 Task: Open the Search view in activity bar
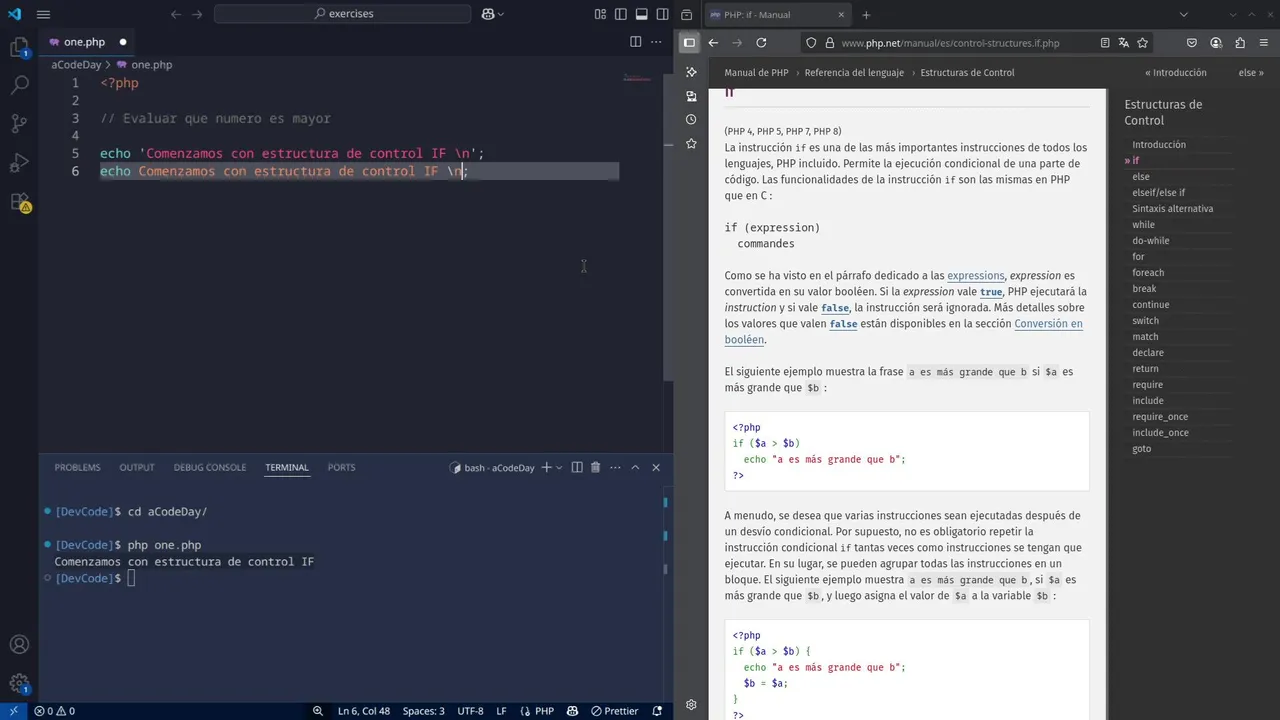[19, 85]
